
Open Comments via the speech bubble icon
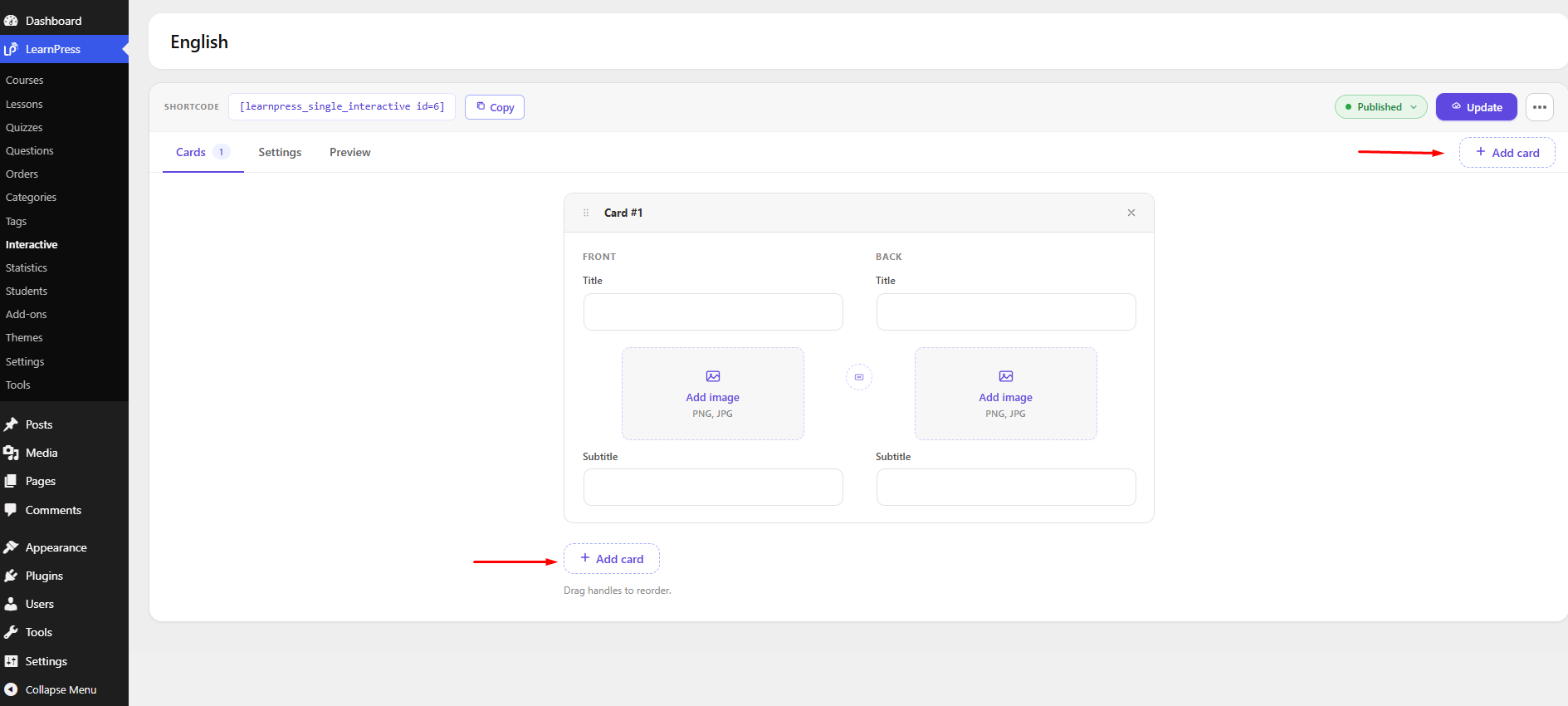coord(11,510)
